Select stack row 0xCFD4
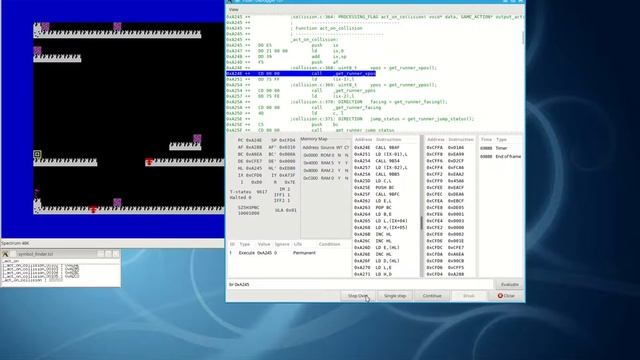640x360 pixels. tap(450, 274)
